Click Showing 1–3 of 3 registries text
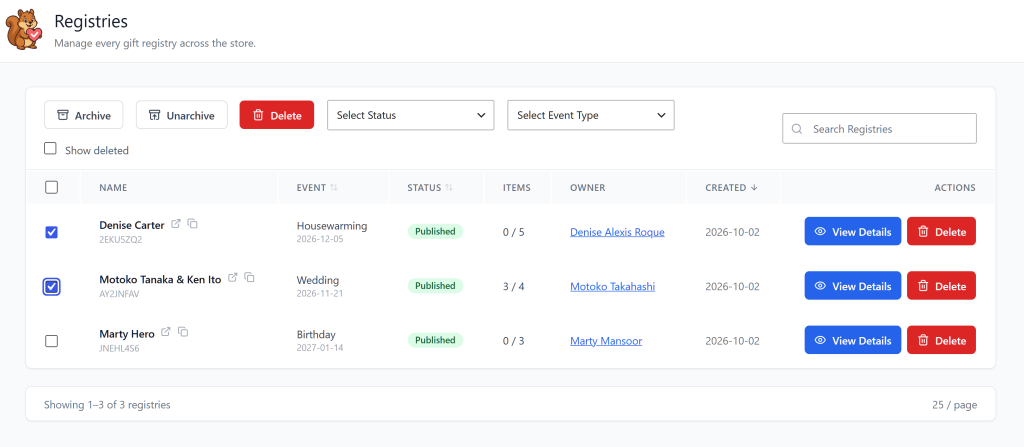 click(107, 405)
